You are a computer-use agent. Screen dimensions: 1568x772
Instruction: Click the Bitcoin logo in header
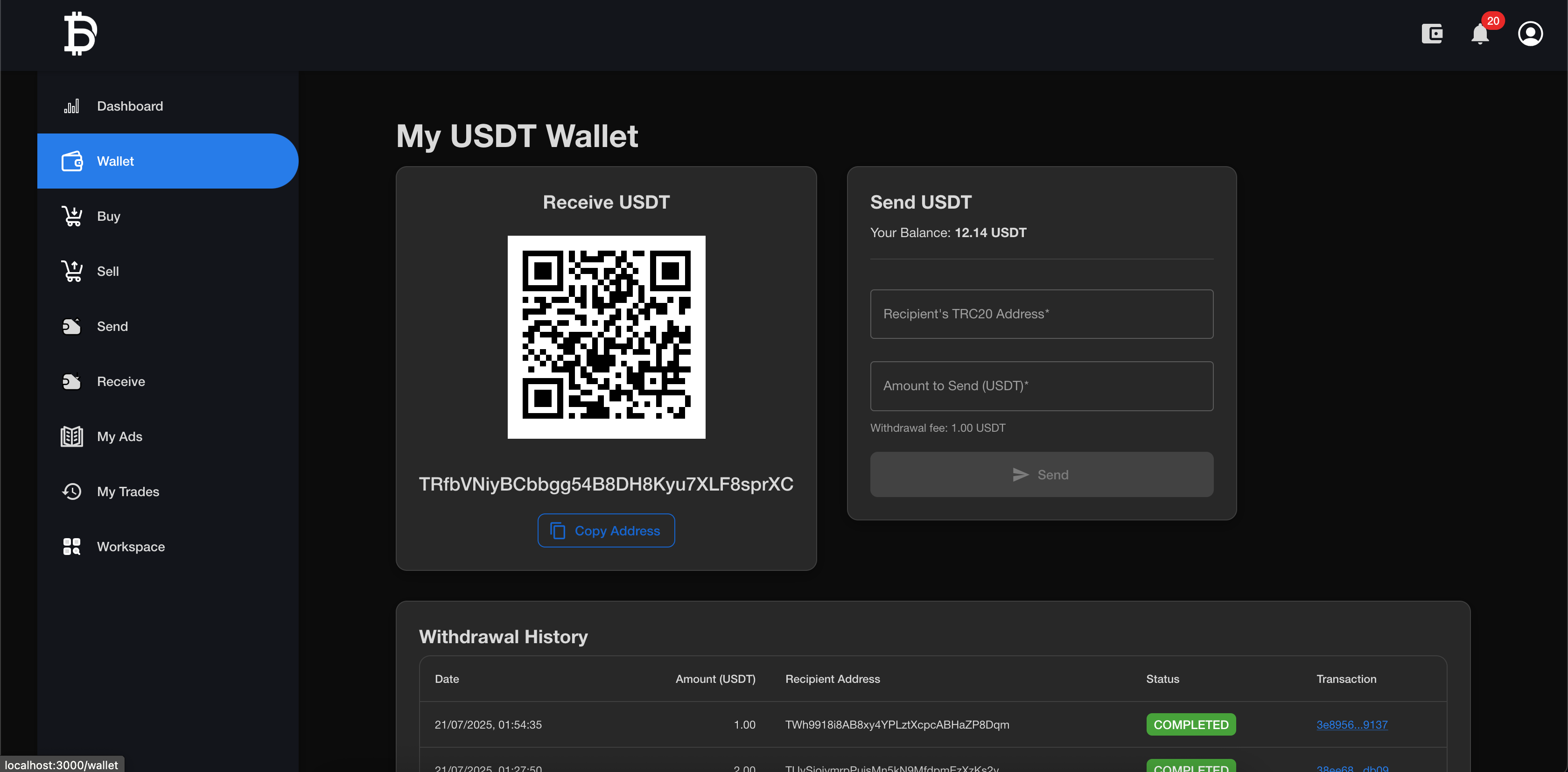[x=80, y=34]
